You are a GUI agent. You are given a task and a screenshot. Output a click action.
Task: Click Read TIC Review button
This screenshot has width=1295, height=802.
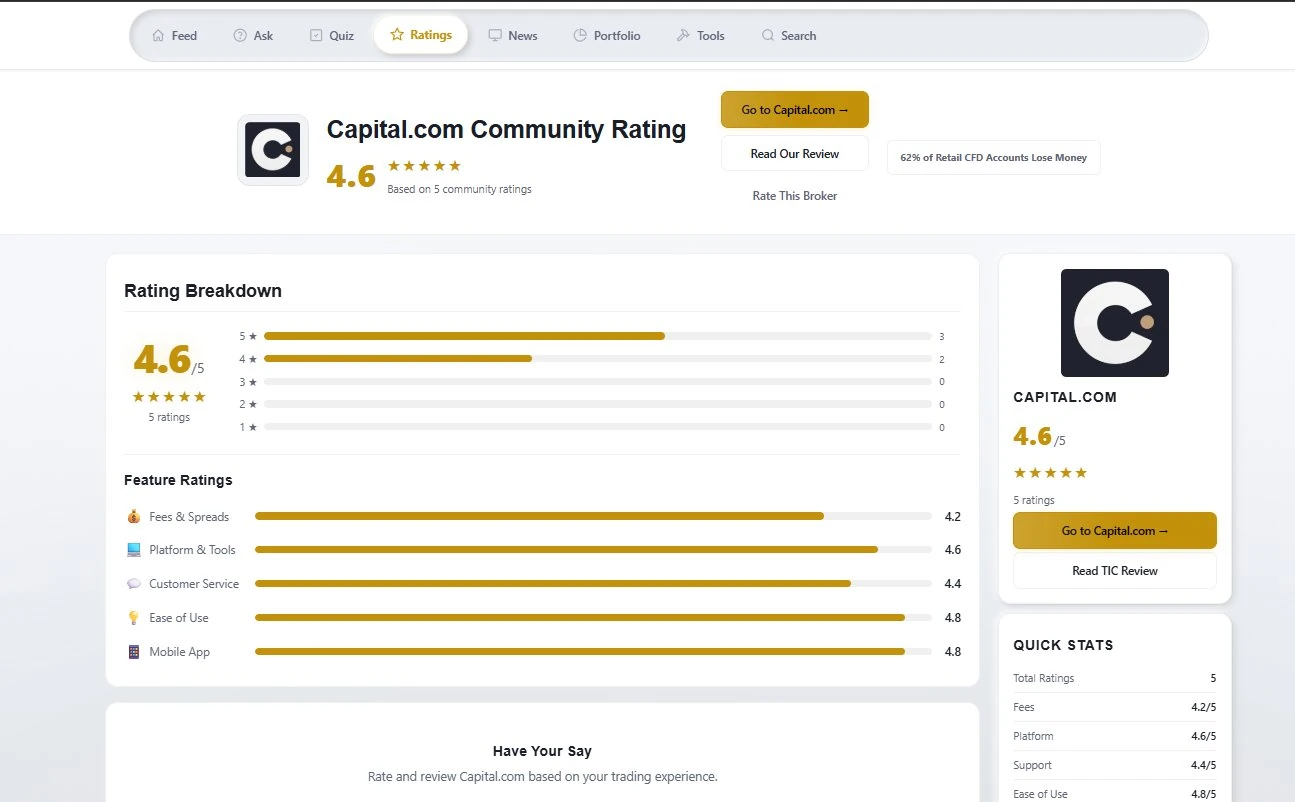click(x=1115, y=571)
